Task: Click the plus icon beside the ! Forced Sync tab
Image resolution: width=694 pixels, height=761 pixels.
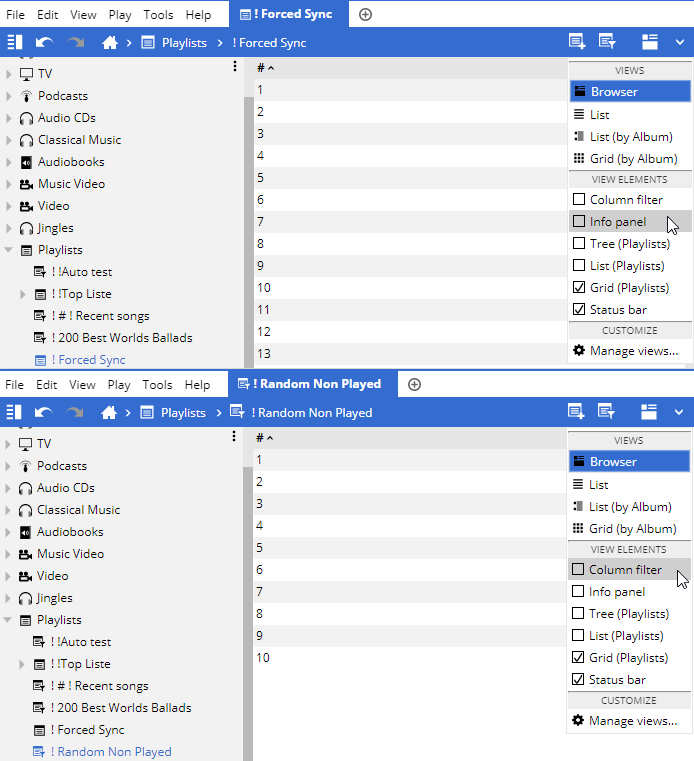Action: click(365, 14)
